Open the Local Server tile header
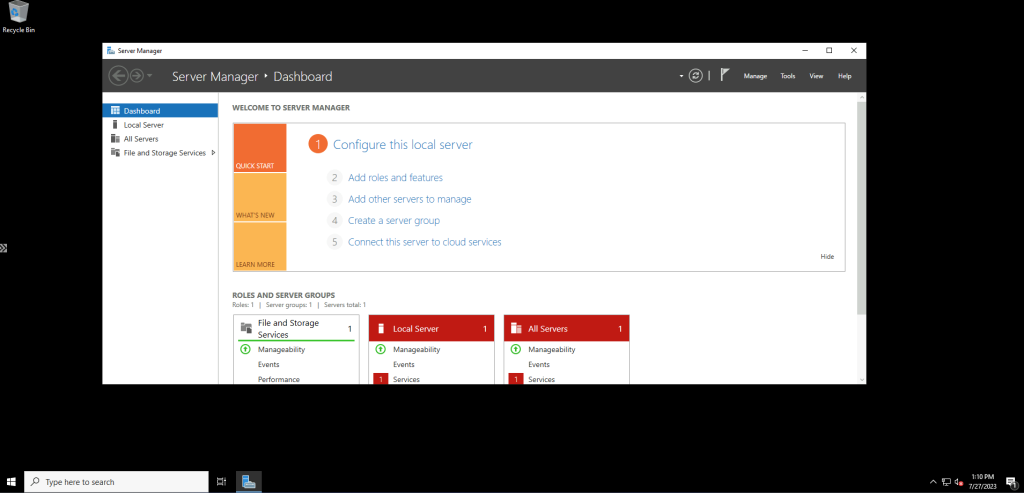The image size is (1024, 493). [432, 328]
